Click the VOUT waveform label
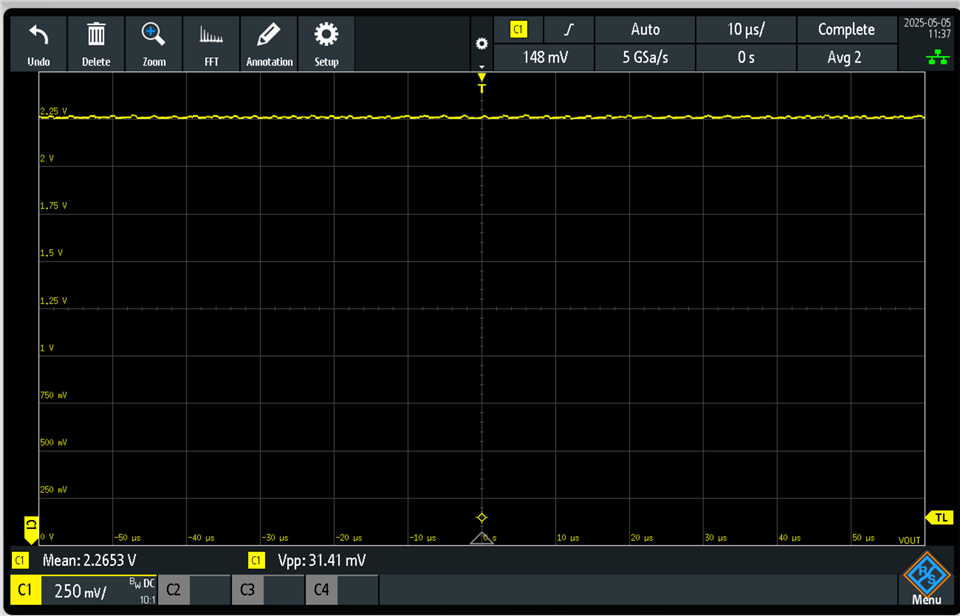The image size is (960, 616). [909, 539]
